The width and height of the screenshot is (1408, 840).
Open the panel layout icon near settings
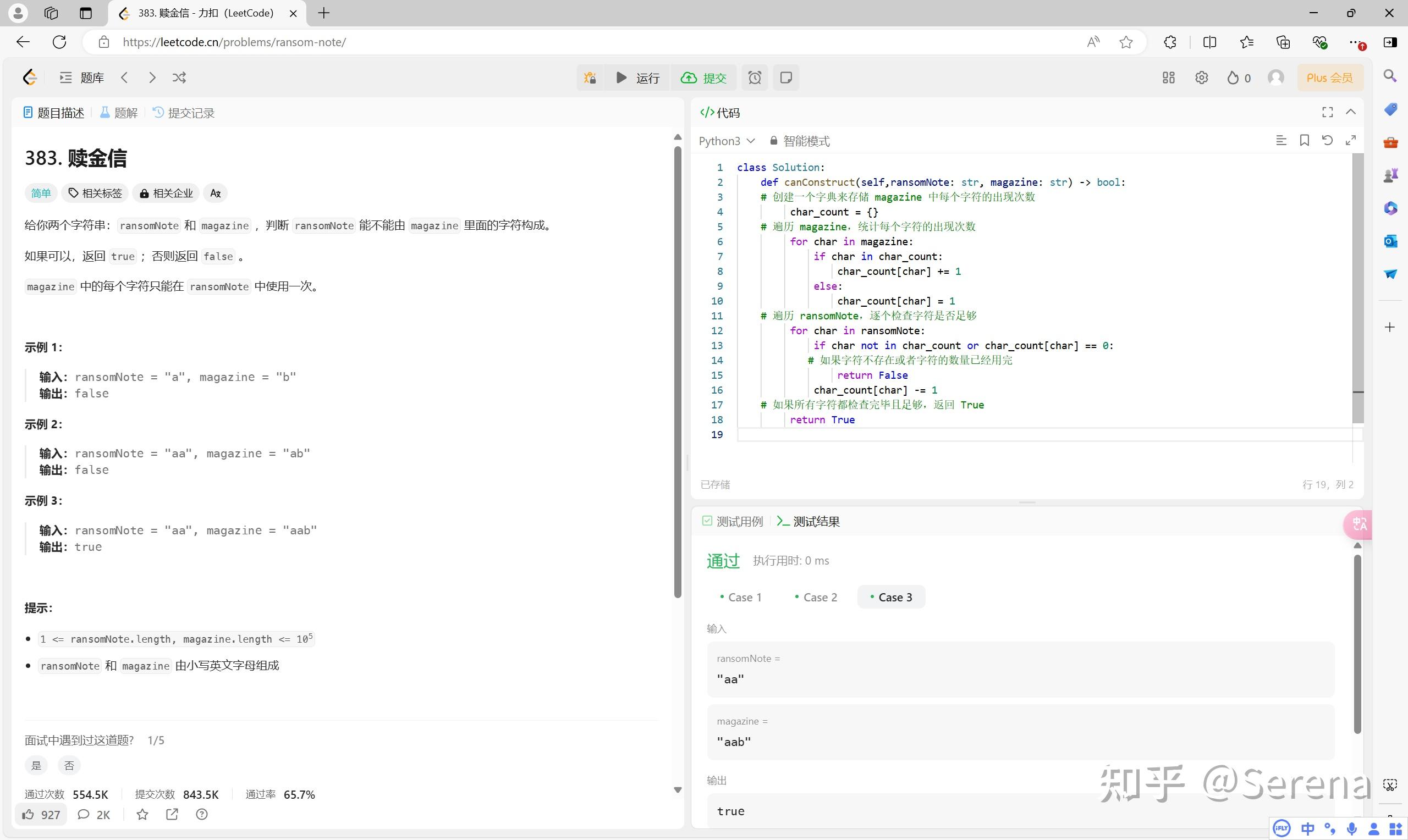1168,78
